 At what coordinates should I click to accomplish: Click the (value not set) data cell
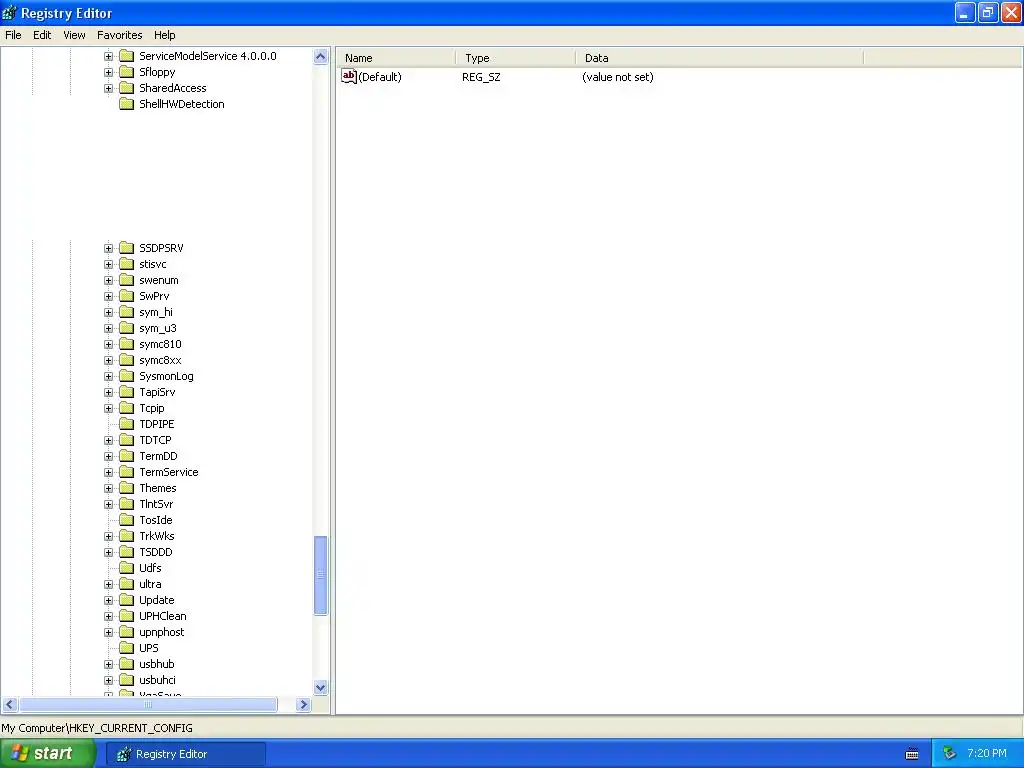(618, 77)
